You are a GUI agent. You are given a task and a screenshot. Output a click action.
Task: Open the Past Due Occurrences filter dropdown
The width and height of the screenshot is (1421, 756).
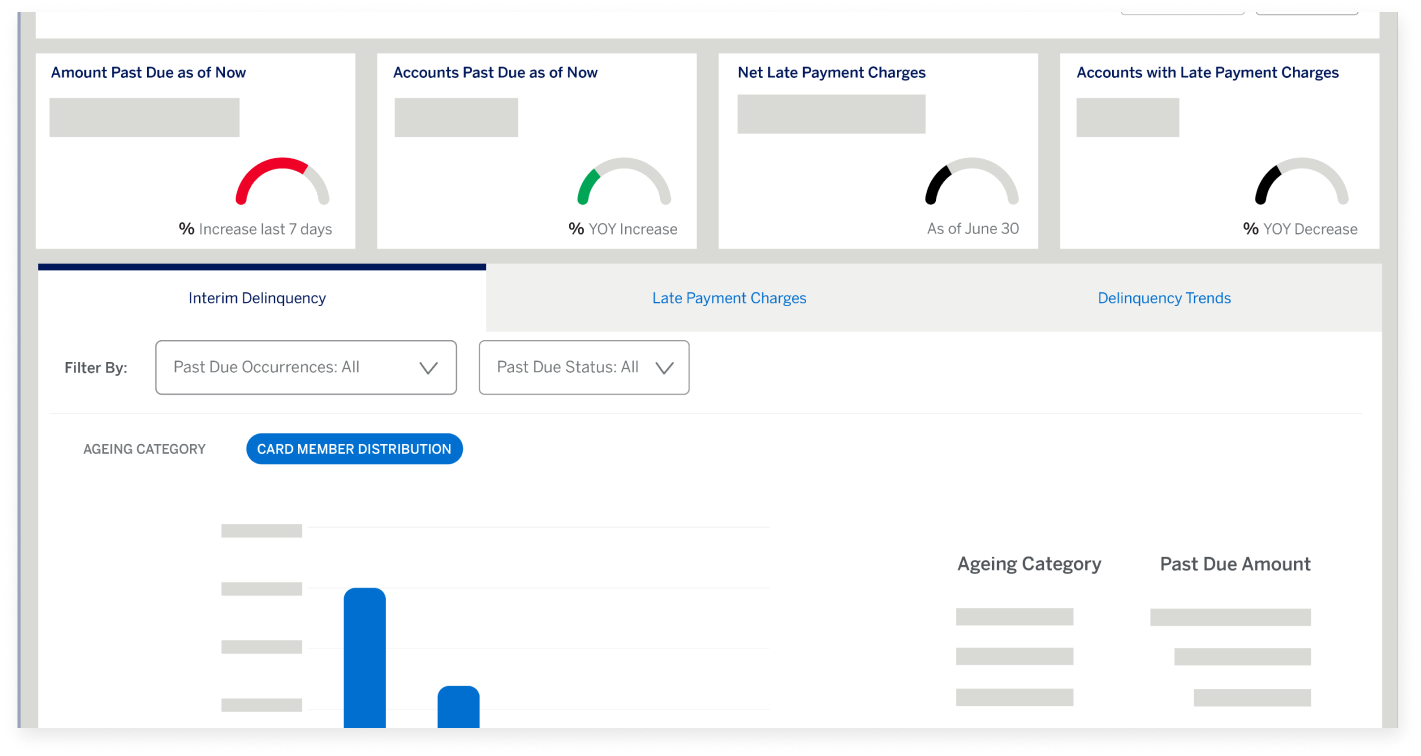click(x=306, y=367)
